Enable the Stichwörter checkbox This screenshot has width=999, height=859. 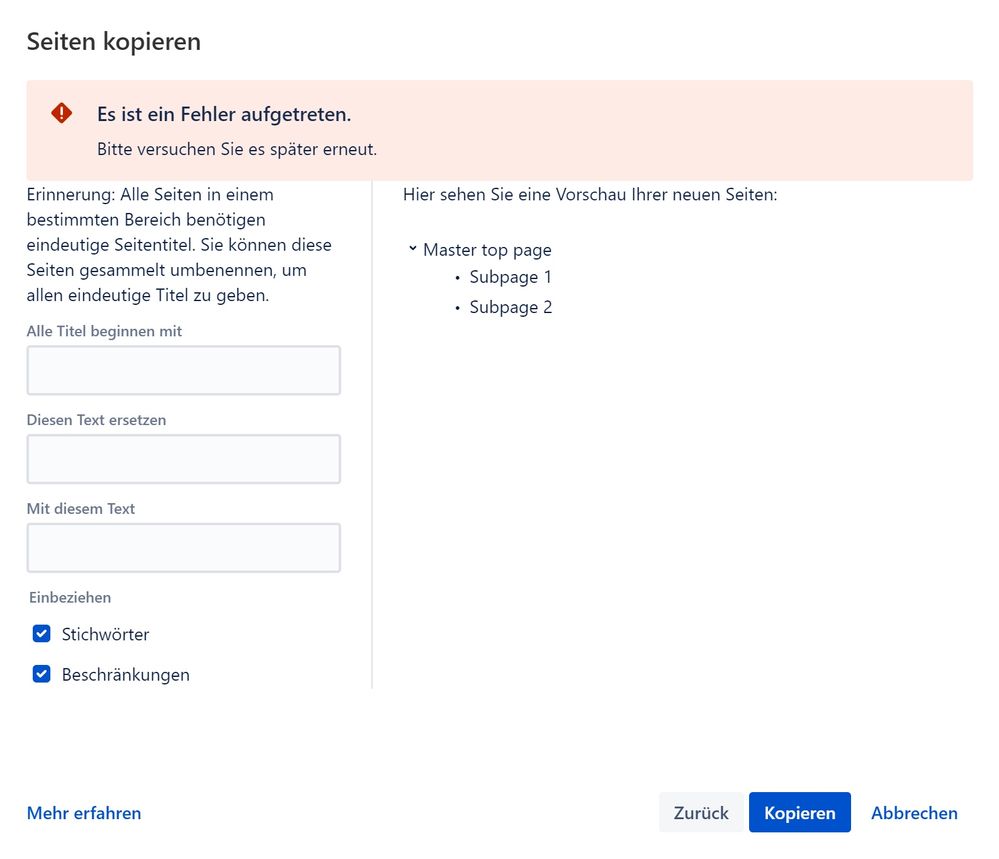pos(41,633)
